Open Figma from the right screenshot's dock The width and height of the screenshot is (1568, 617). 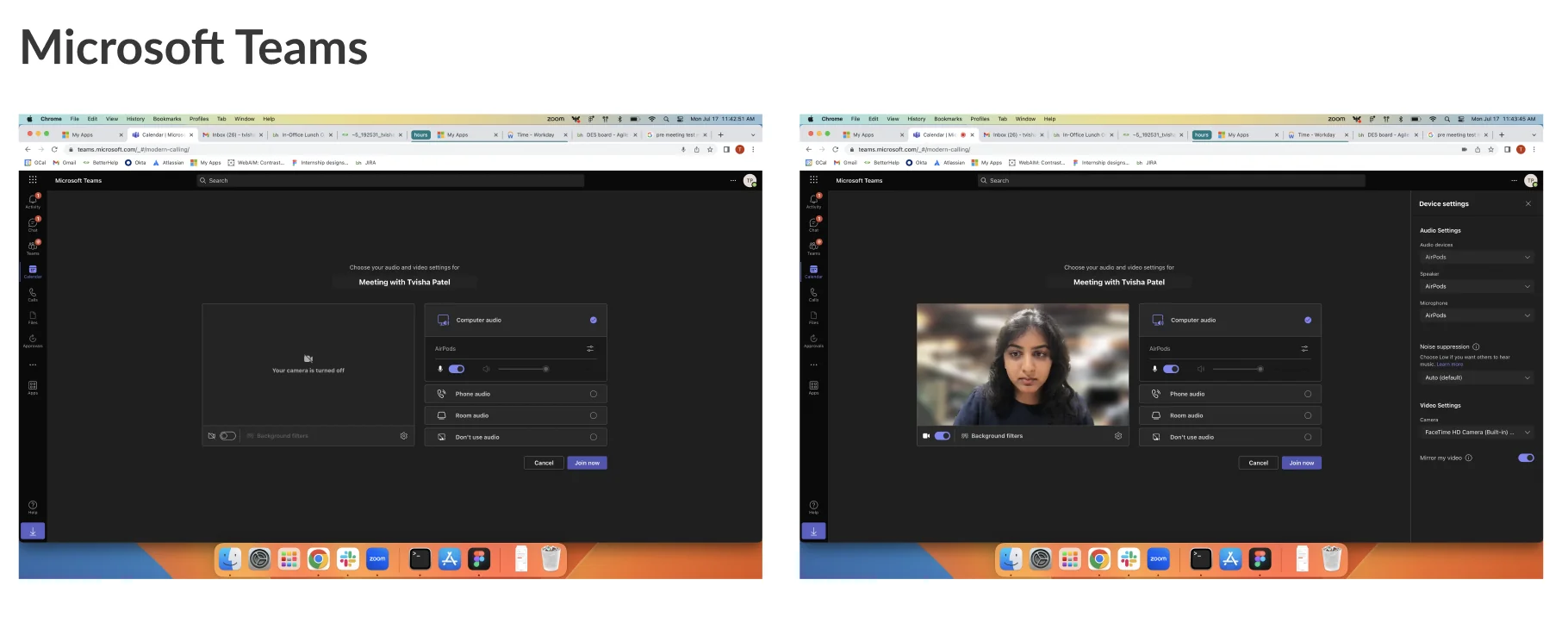[1260, 559]
